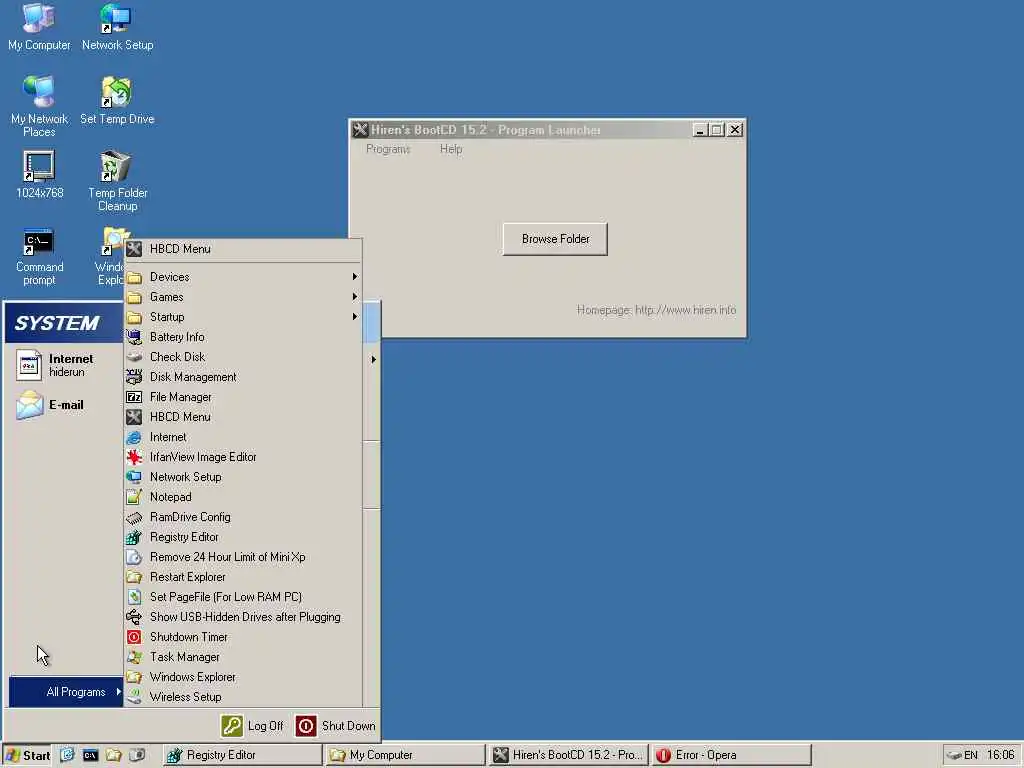The image size is (1024, 768).
Task: Click the Registry Editor icon in programs list
Action: [134, 537]
